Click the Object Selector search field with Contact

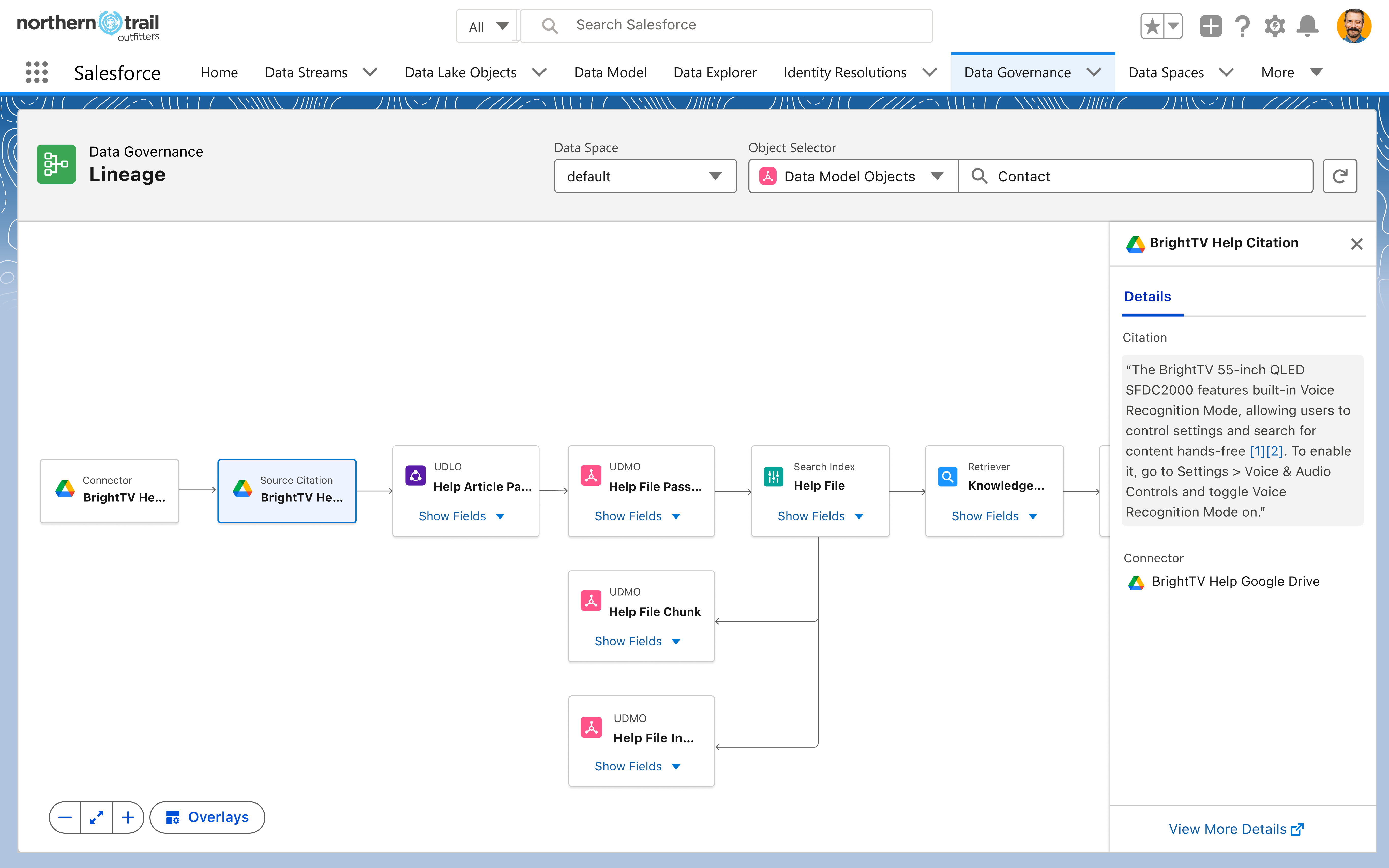tap(1135, 176)
